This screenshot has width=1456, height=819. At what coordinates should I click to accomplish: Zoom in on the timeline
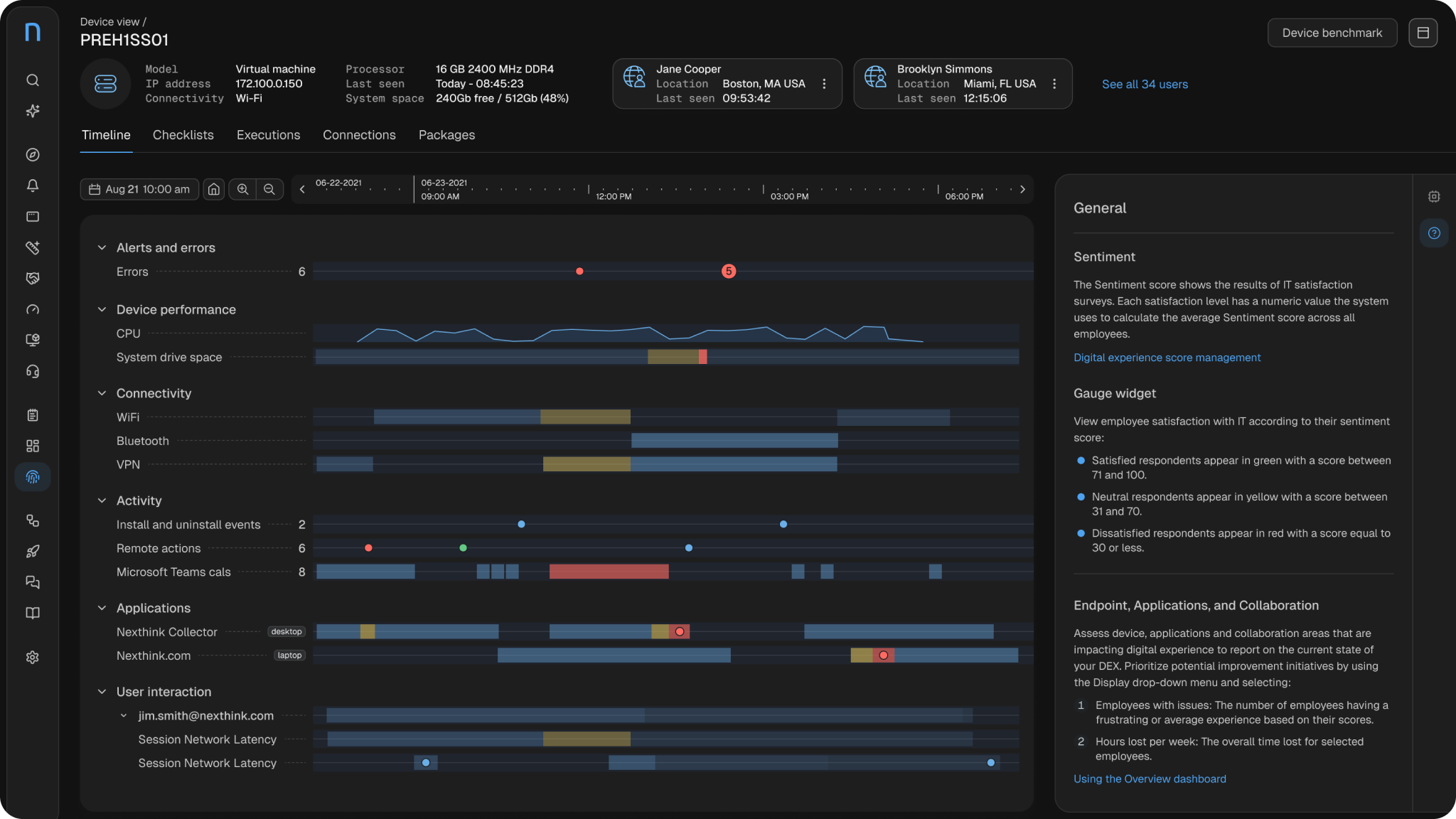pos(243,189)
